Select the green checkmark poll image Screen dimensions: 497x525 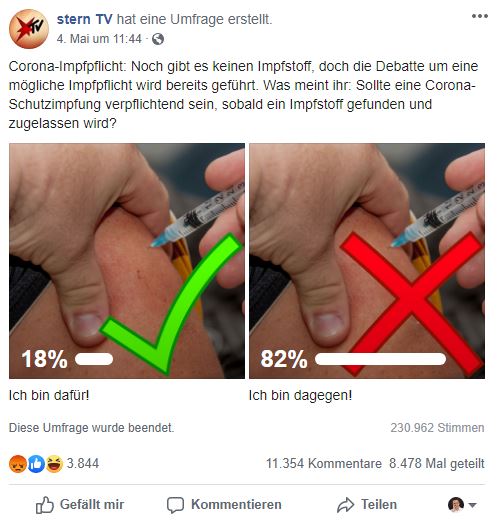click(127, 261)
